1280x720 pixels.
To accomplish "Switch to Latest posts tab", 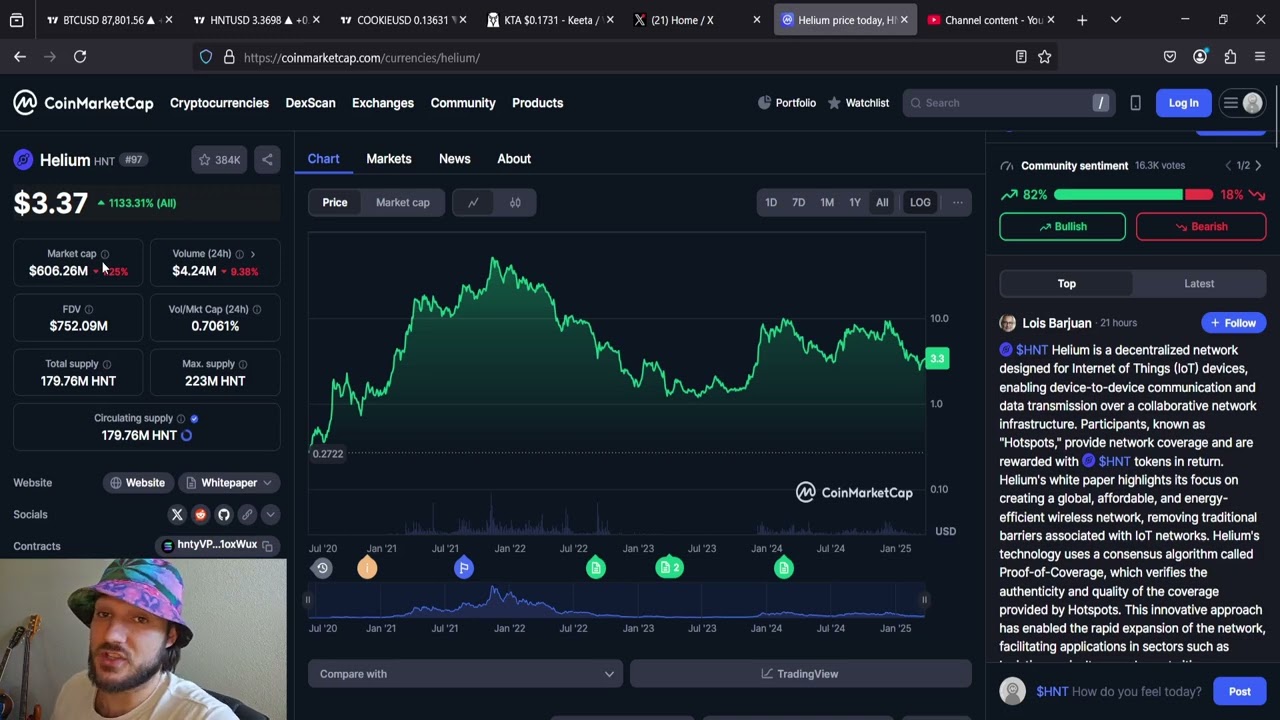I will [x=1199, y=284].
